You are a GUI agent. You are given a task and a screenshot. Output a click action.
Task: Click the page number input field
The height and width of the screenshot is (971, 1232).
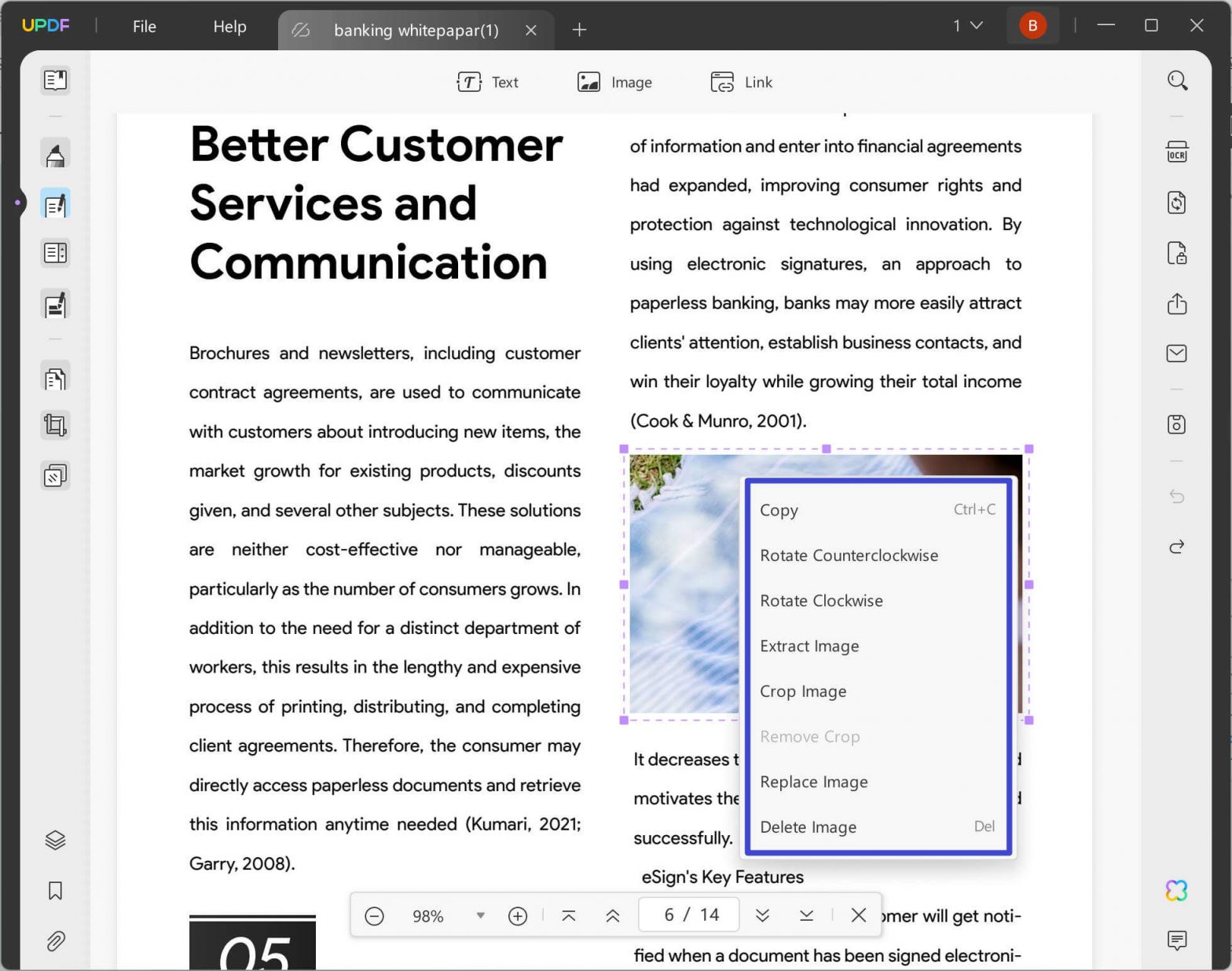(689, 914)
